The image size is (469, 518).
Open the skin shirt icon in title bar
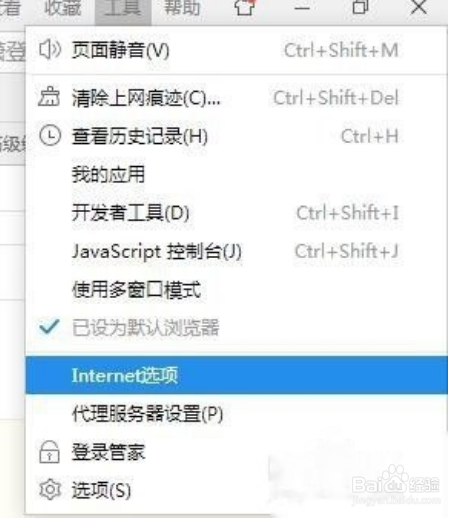click(x=244, y=7)
